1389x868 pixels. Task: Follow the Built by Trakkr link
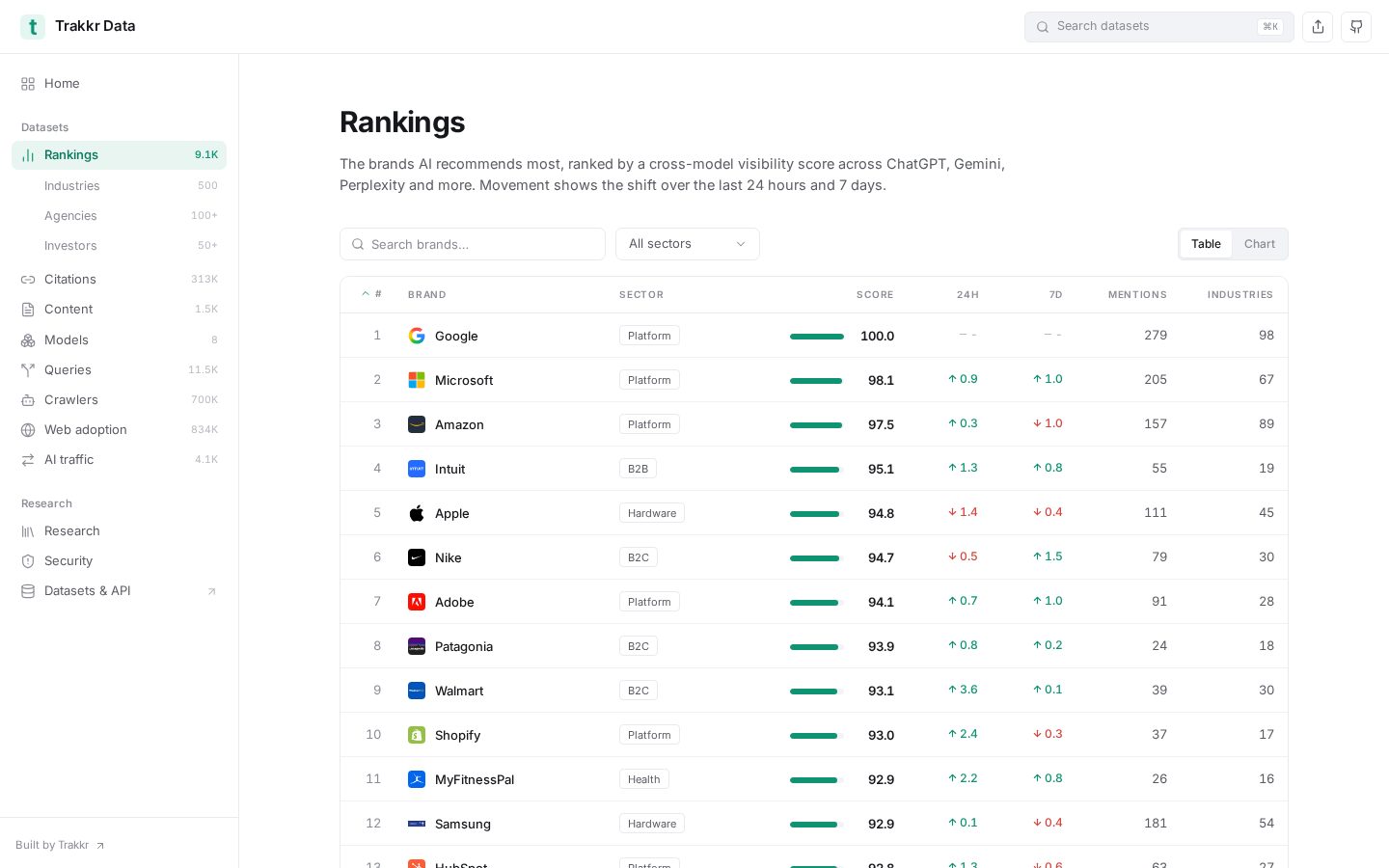tap(60, 845)
